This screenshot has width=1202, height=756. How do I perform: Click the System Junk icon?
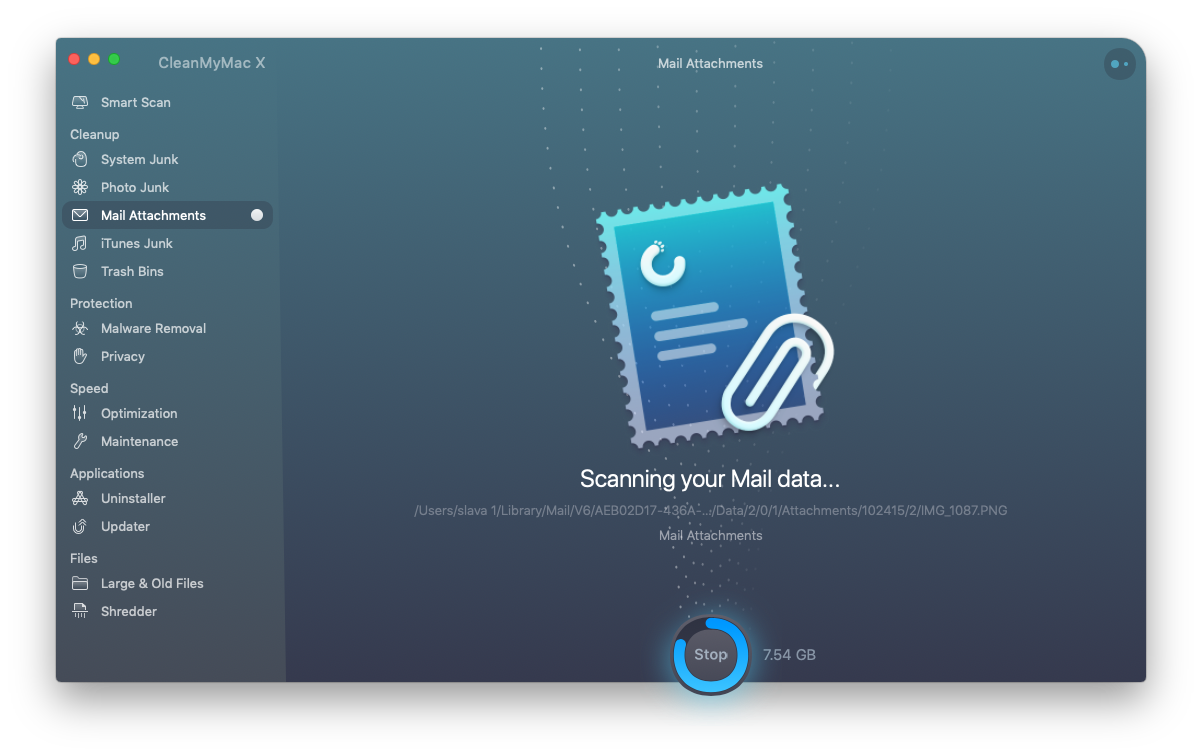click(x=80, y=159)
